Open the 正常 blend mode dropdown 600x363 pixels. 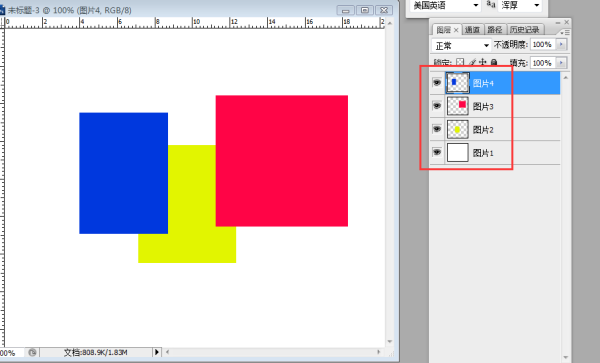coord(461,46)
